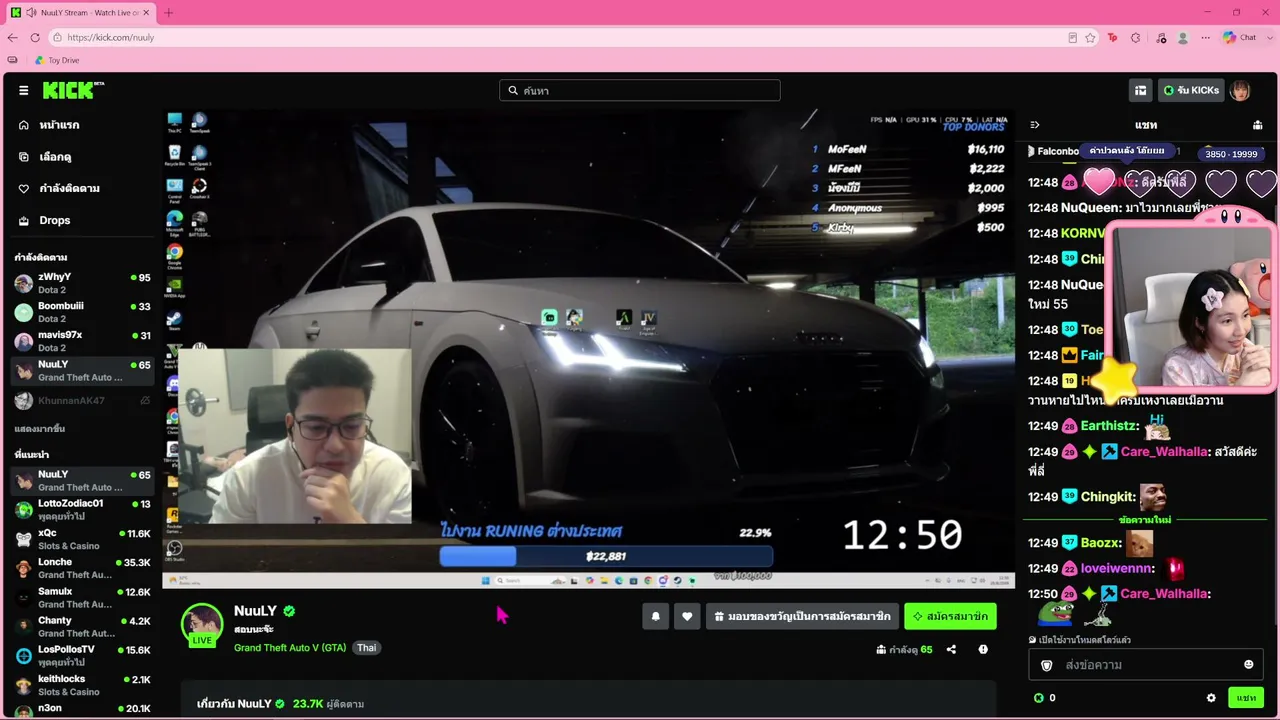Go back in the browser
This screenshot has width=1280, height=720.
click(12, 37)
